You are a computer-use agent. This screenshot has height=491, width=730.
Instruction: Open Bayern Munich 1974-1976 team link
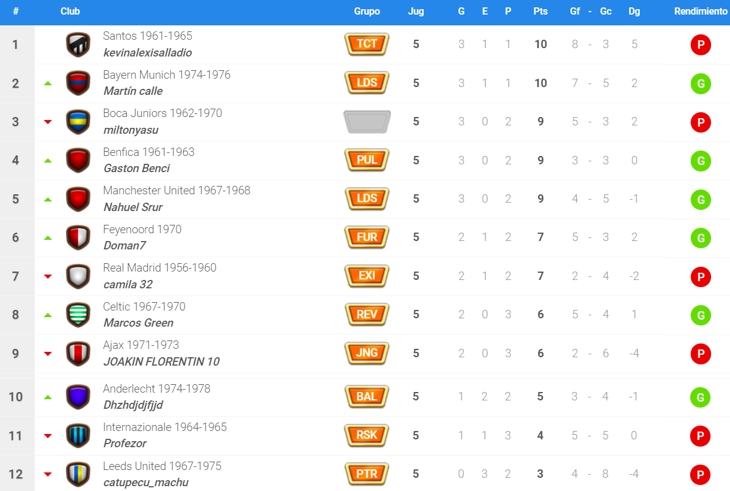[166, 75]
